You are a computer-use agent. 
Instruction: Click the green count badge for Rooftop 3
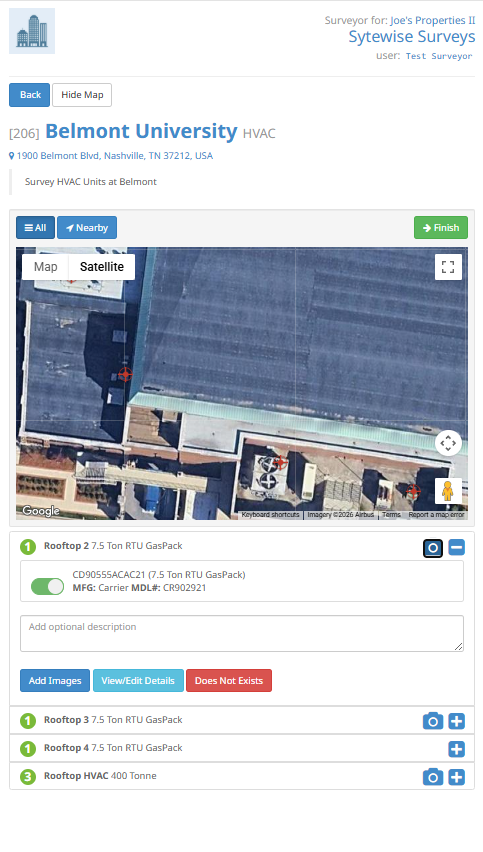[x=28, y=721]
